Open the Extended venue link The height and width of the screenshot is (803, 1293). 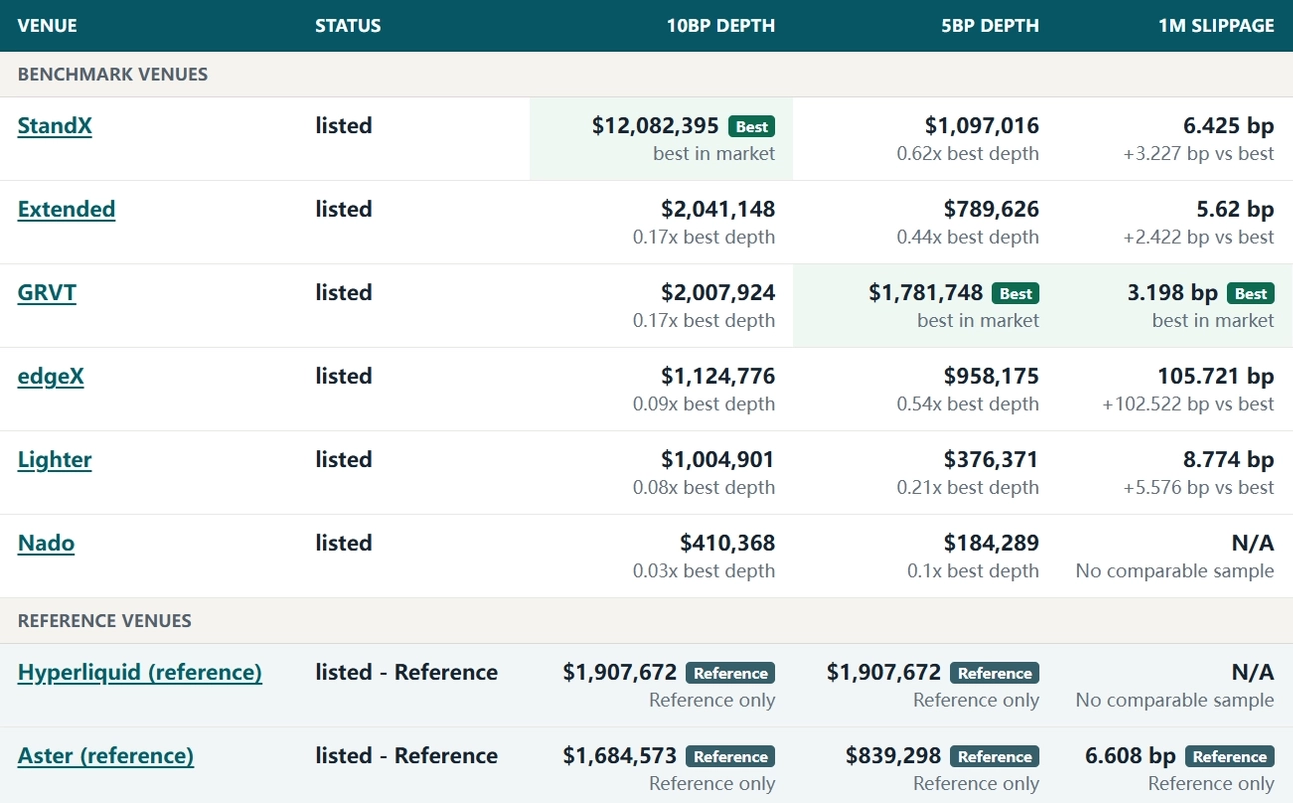(x=66, y=209)
